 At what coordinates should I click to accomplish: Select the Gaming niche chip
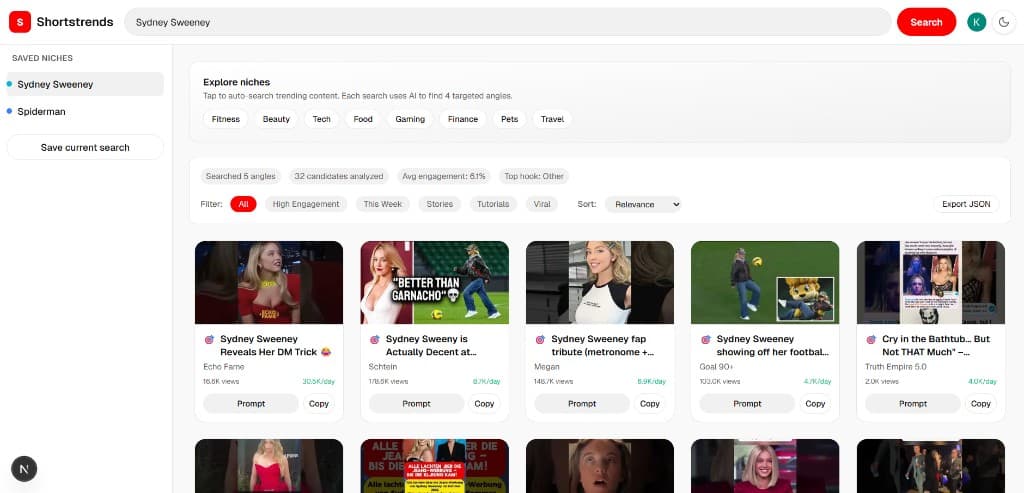tap(410, 119)
